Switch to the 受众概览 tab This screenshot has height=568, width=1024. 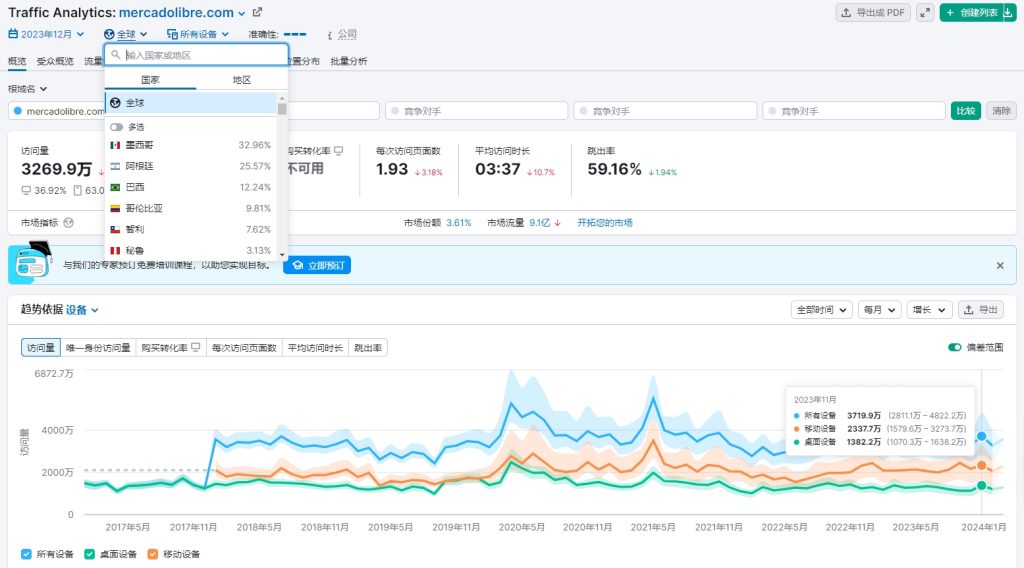click(x=55, y=61)
